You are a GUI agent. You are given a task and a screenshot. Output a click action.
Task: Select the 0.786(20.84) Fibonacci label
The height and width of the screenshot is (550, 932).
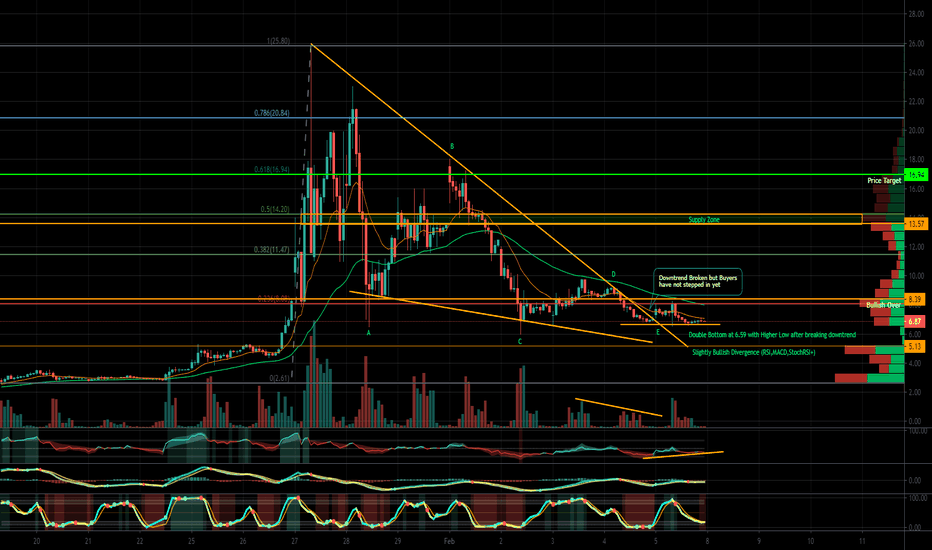coord(272,113)
